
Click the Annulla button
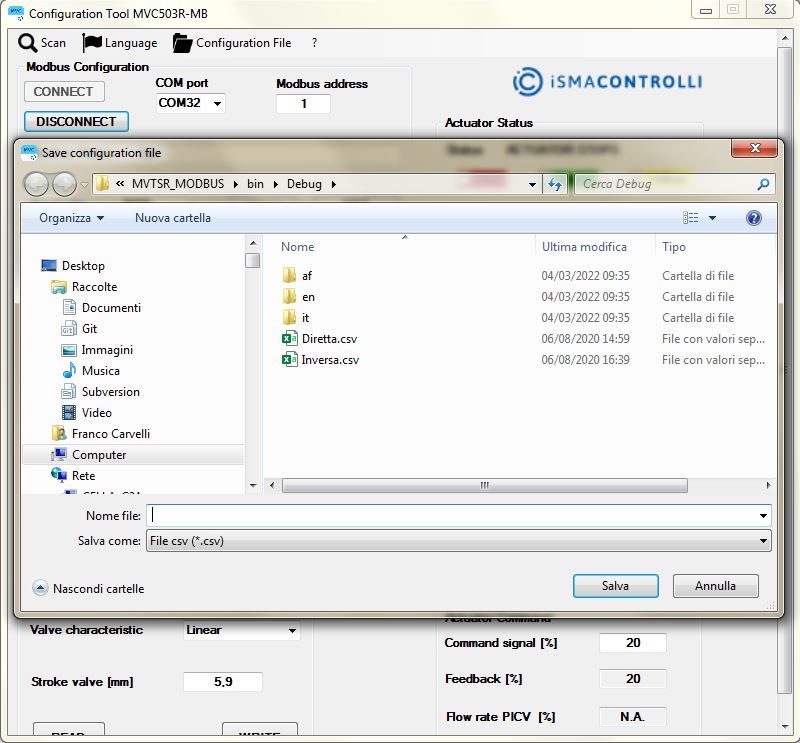point(715,586)
